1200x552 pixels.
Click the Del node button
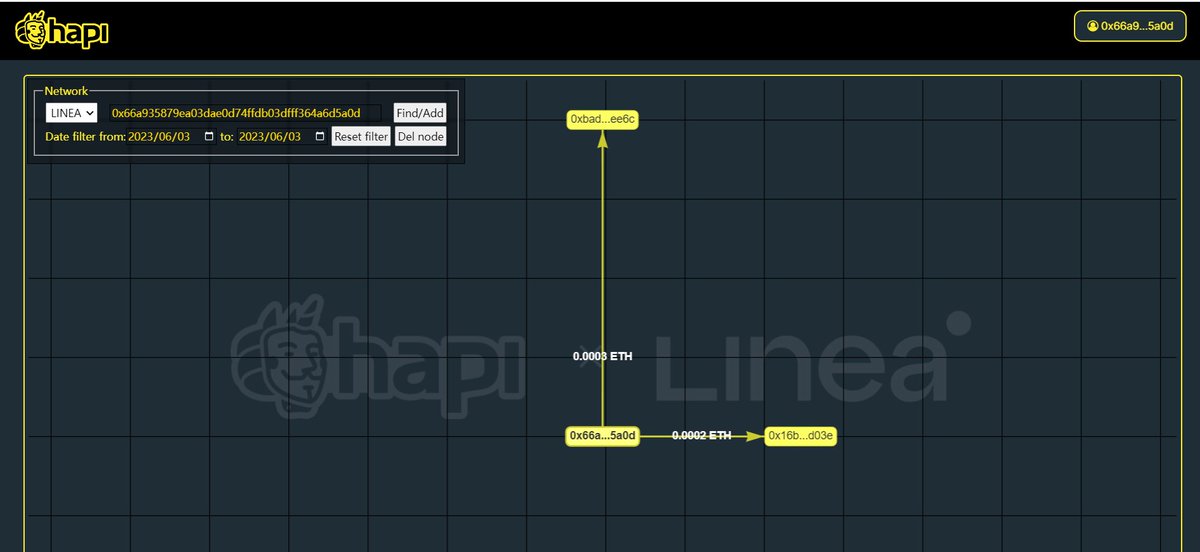point(420,137)
